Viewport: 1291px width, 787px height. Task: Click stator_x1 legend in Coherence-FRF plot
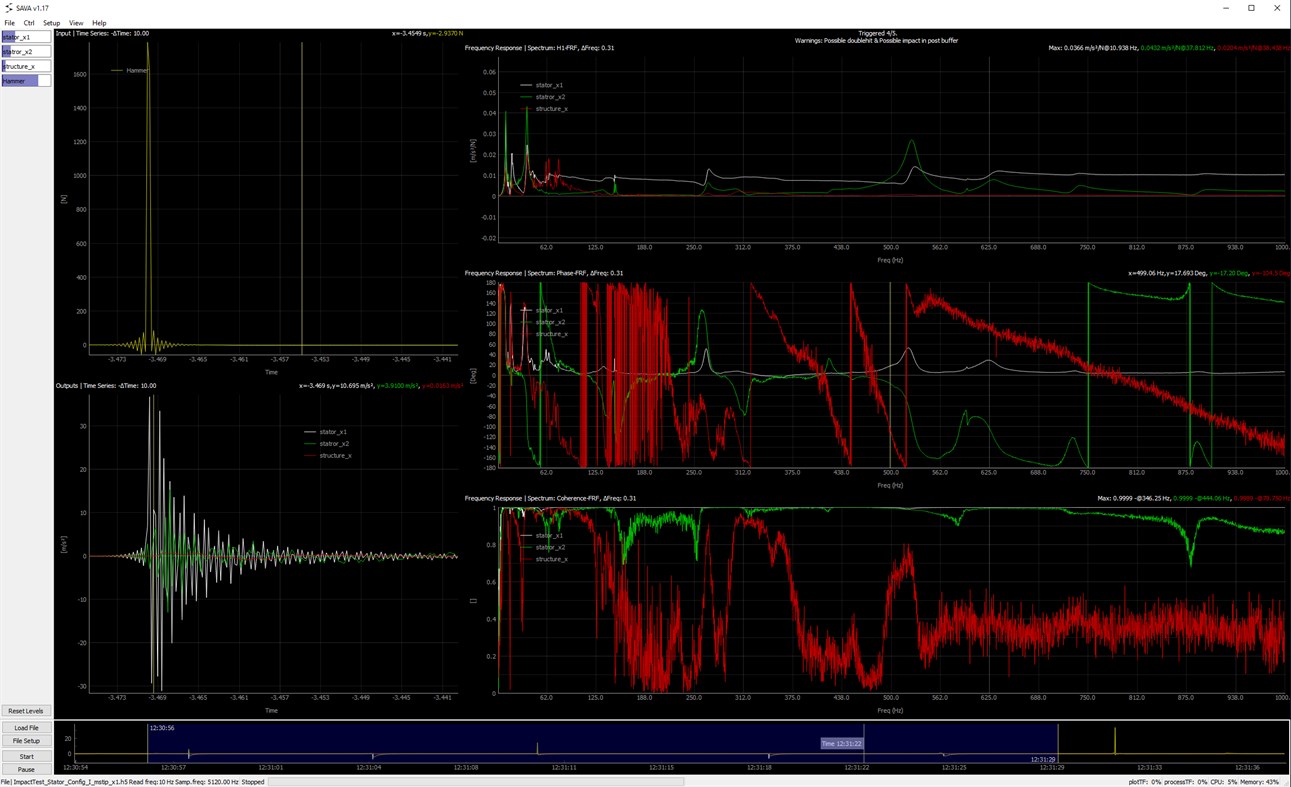point(541,536)
